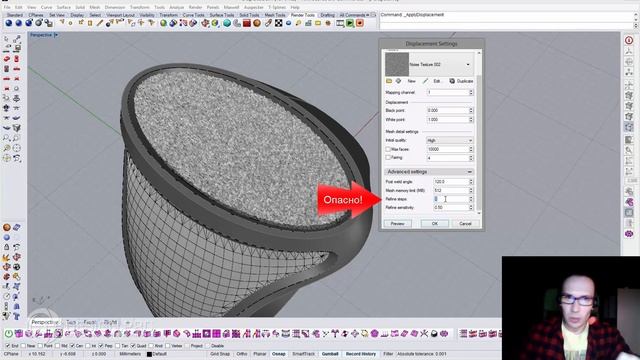
Task: Enable the Fairing checkbox
Action: pyautogui.click(x=388, y=158)
